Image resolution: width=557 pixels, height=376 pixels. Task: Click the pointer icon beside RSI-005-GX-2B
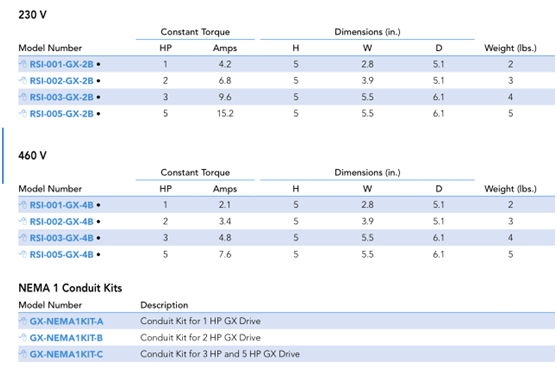click(x=23, y=114)
